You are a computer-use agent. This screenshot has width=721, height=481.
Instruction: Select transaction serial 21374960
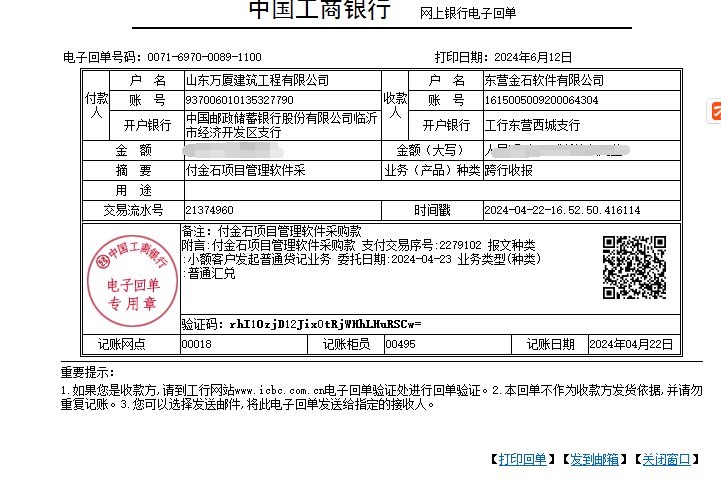[209, 210]
